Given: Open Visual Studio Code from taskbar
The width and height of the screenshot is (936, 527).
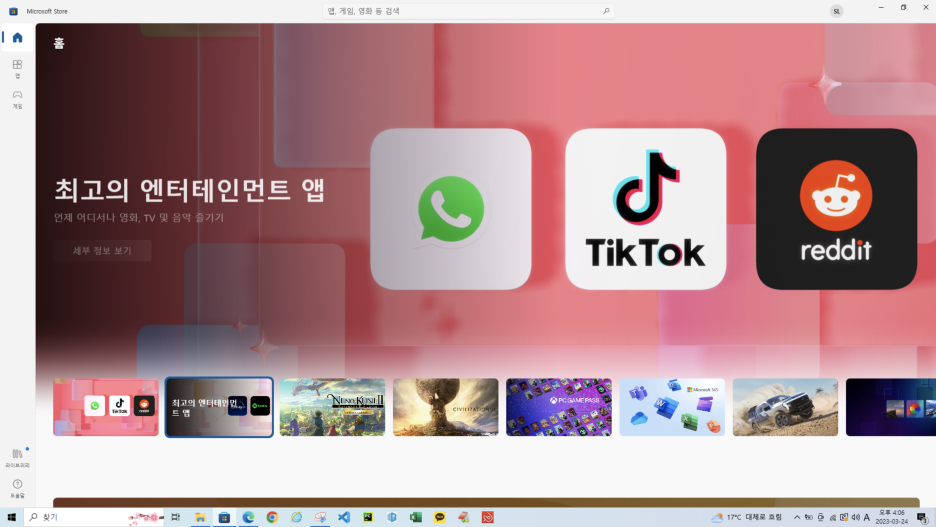Looking at the screenshot, I should (x=344, y=517).
